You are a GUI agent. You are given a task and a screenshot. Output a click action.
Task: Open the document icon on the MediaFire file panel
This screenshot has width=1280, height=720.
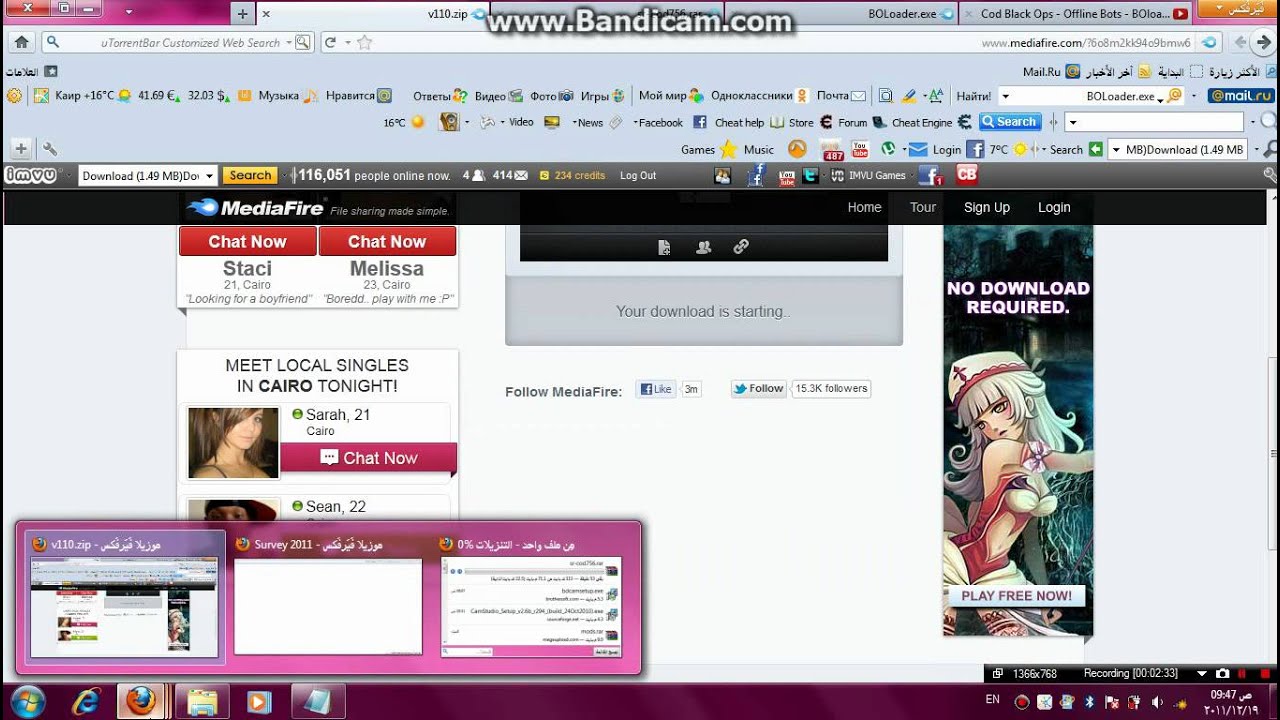(x=664, y=247)
